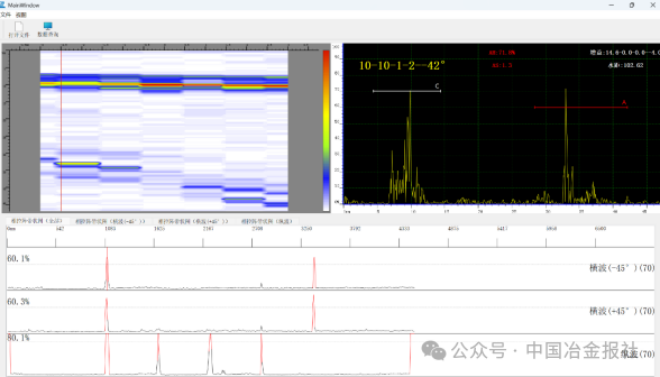The height and width of the screenshot is (377, 660).
Task: Open the 视图 menu
Action: [21, 15]
